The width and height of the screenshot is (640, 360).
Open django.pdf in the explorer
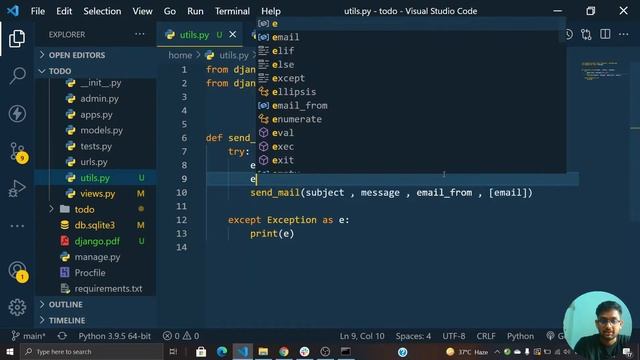click(97, 241)
